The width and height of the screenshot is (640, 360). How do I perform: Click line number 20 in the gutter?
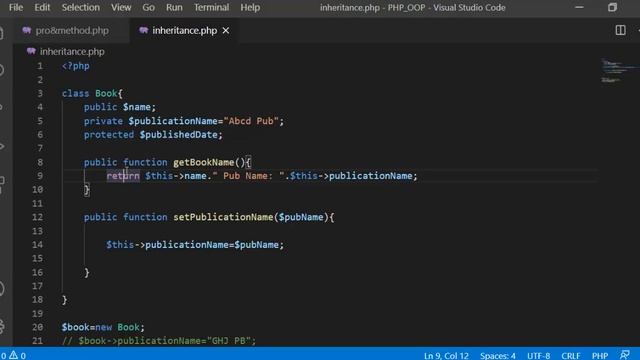point(38,327)
